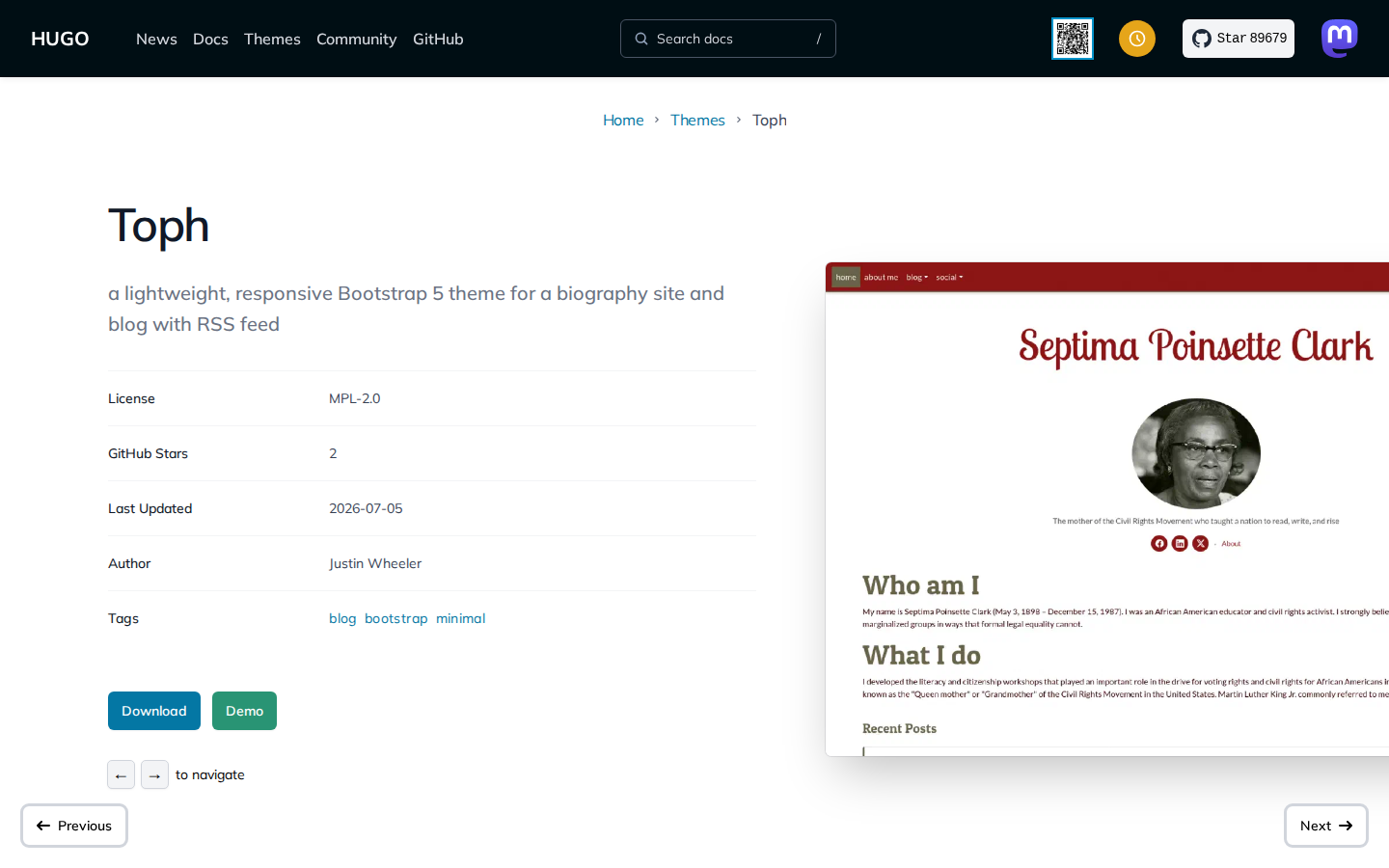Click the Last Updated label
The height and width of the screenshot is (868, 1389).
click(150, 508)
